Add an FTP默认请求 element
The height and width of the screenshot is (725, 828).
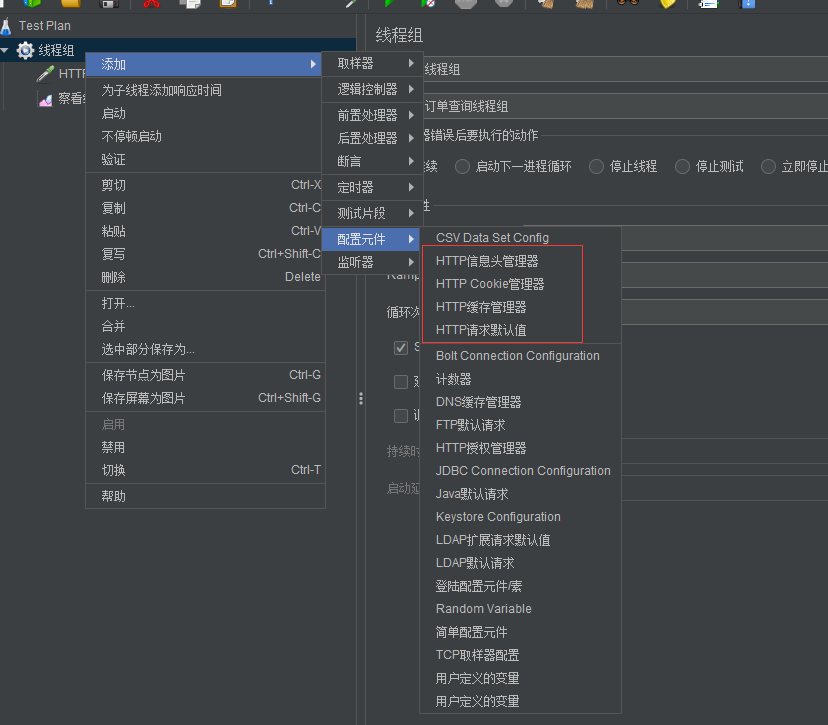[520, 425]
